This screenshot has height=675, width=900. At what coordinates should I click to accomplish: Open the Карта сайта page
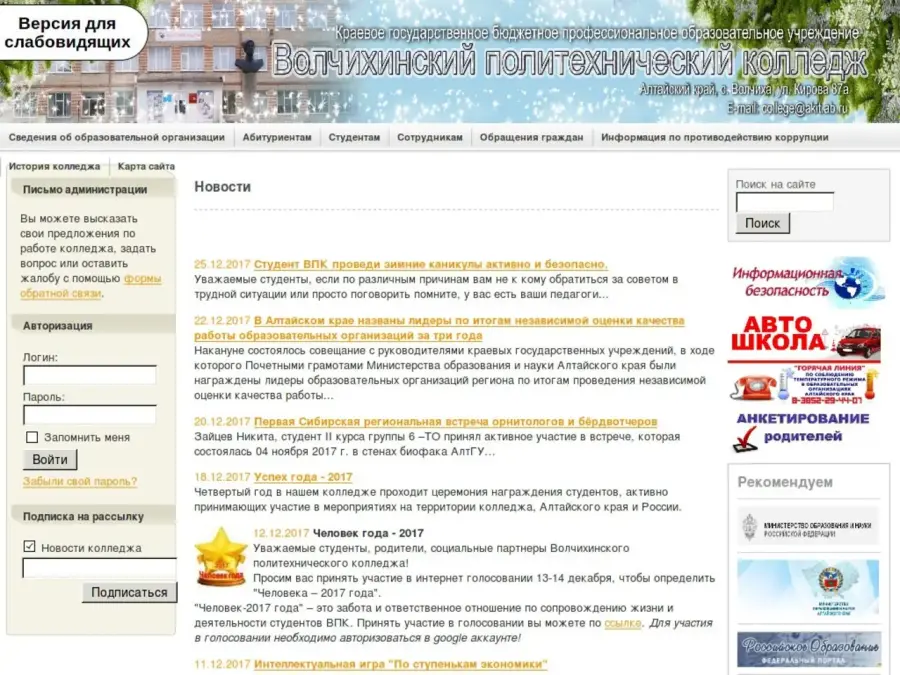pos(146,166)
